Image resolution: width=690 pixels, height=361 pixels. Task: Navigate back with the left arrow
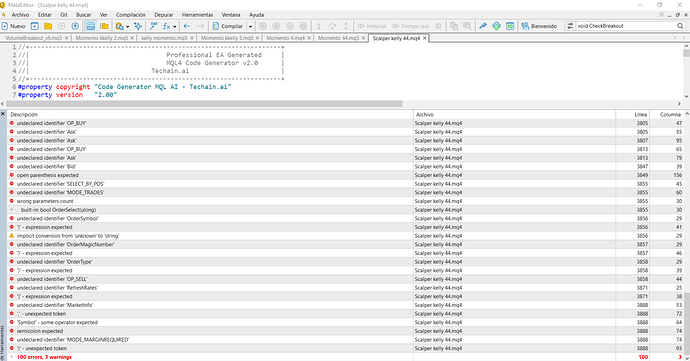[187, 26]
